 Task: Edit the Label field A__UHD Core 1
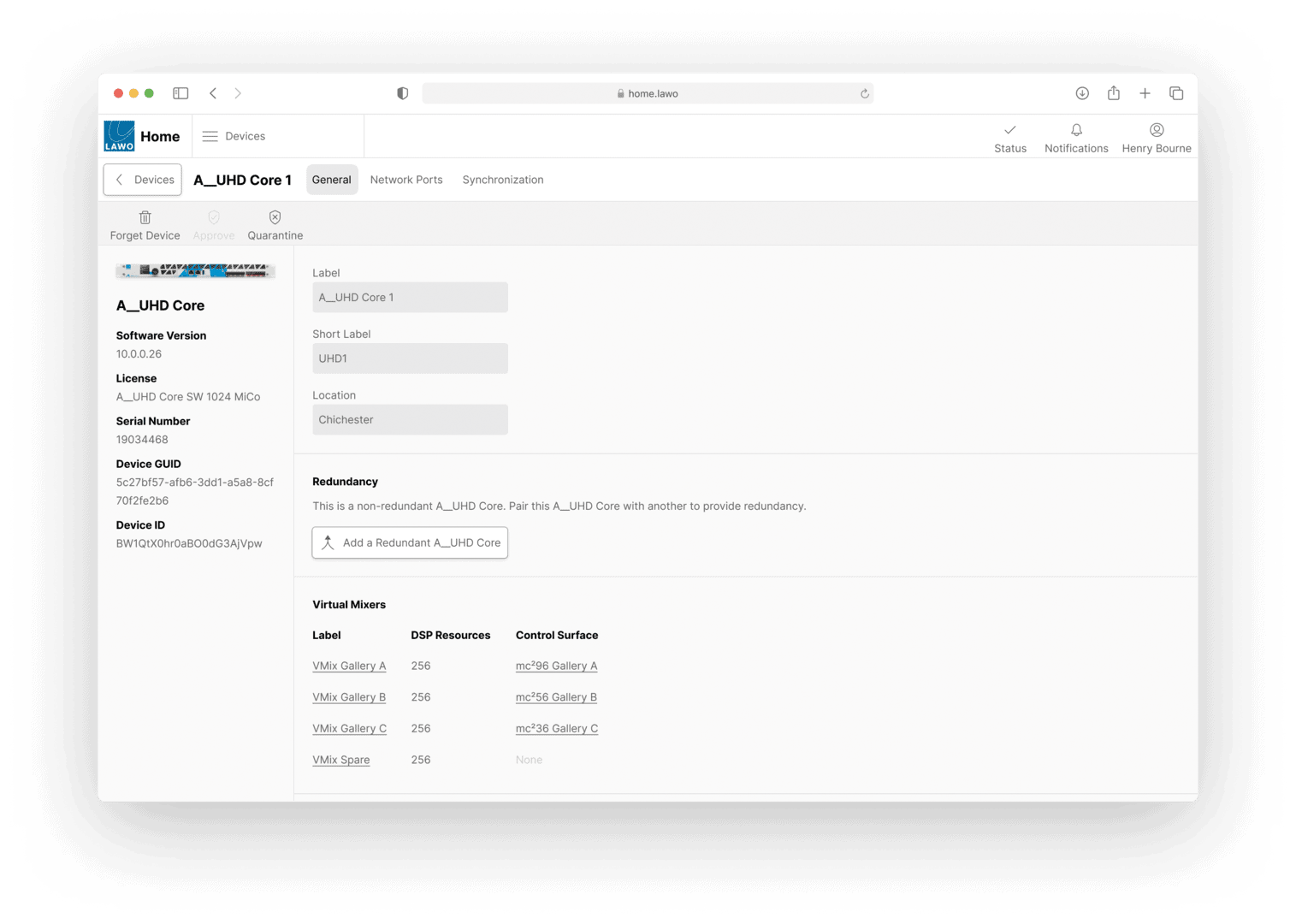pos(410,298)
